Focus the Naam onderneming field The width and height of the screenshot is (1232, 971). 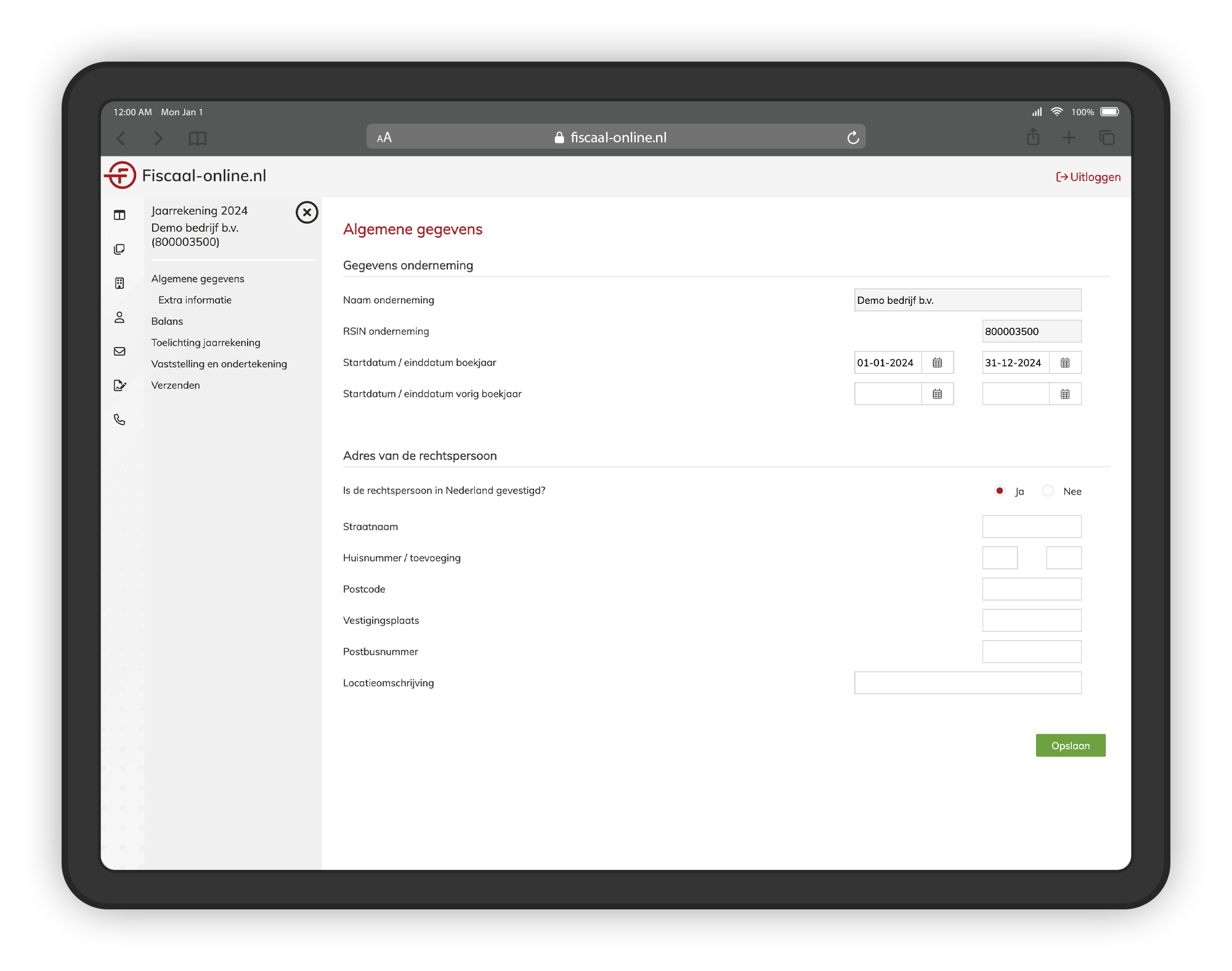(x=967, y=300)
